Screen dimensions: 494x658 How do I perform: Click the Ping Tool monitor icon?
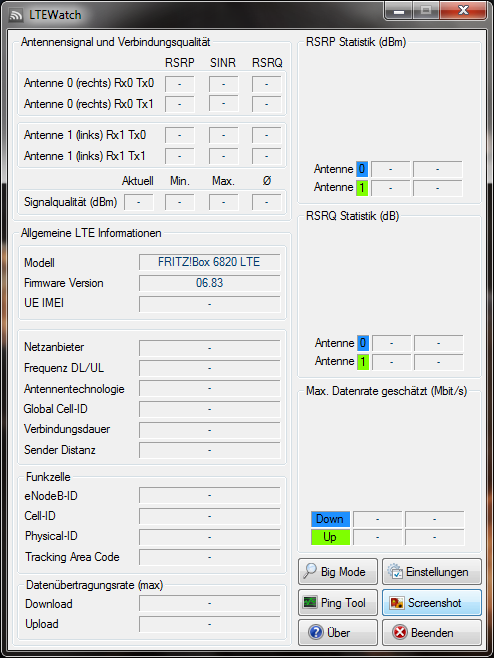coord(310,603)
